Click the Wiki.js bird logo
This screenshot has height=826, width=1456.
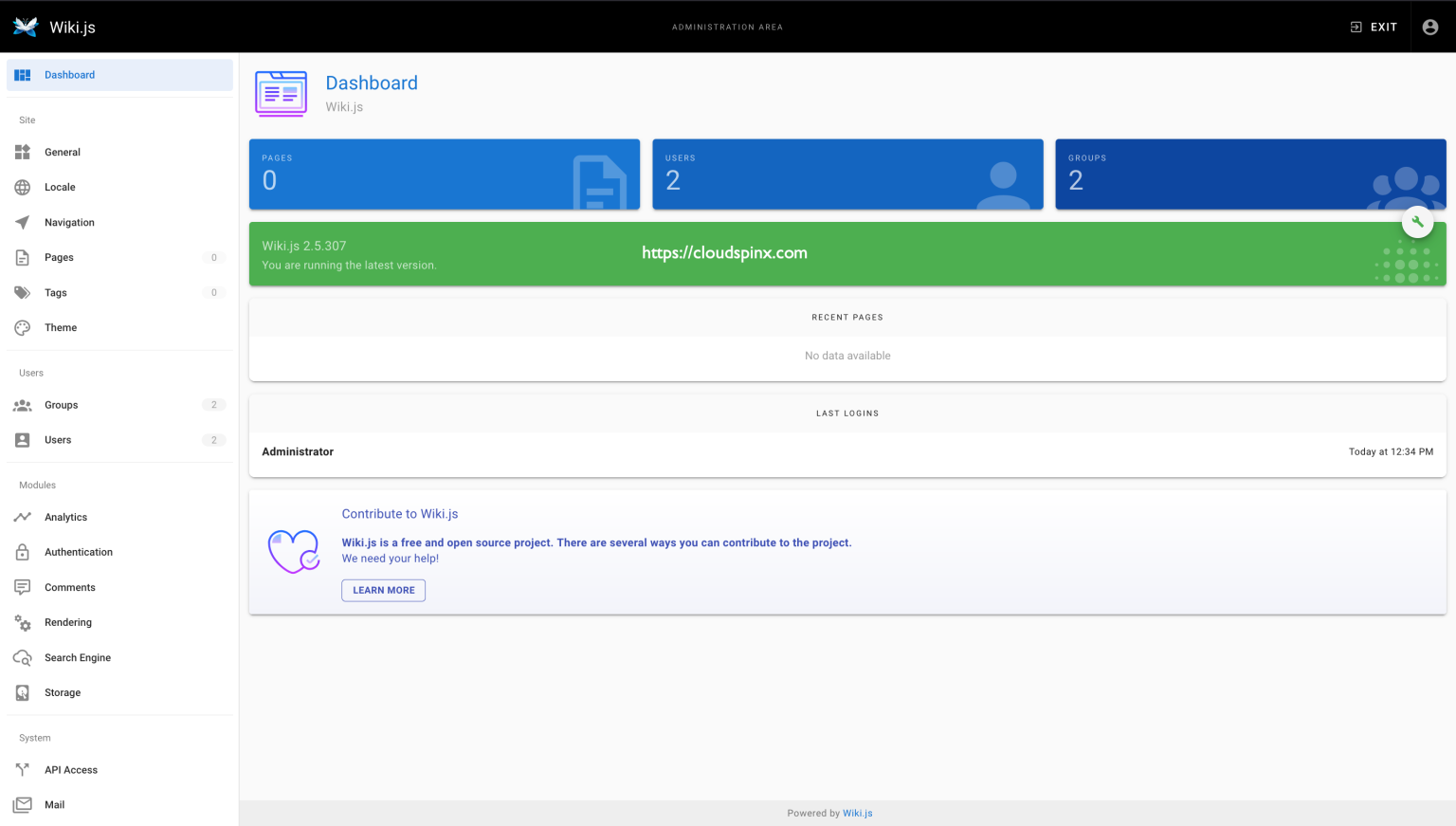26,27
